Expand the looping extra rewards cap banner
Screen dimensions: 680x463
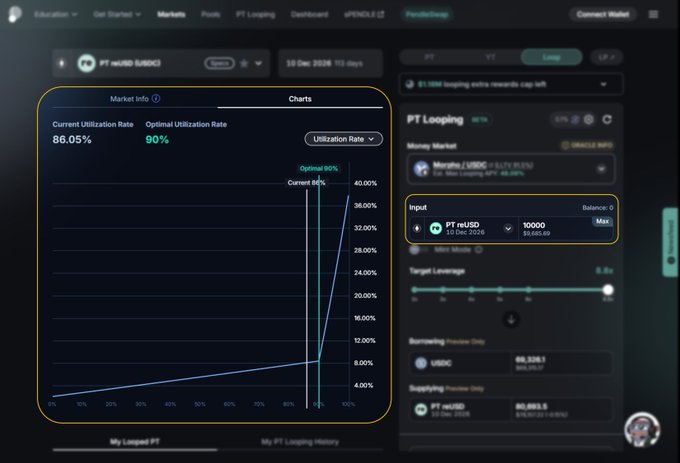(x=603, y=84)
